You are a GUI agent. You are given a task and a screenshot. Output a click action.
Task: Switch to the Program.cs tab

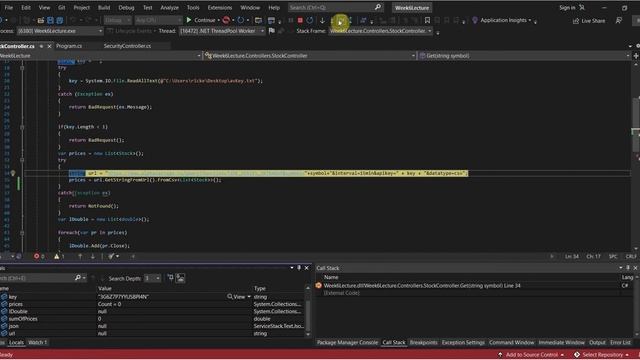pyautogui.click(x=69, y=46)
